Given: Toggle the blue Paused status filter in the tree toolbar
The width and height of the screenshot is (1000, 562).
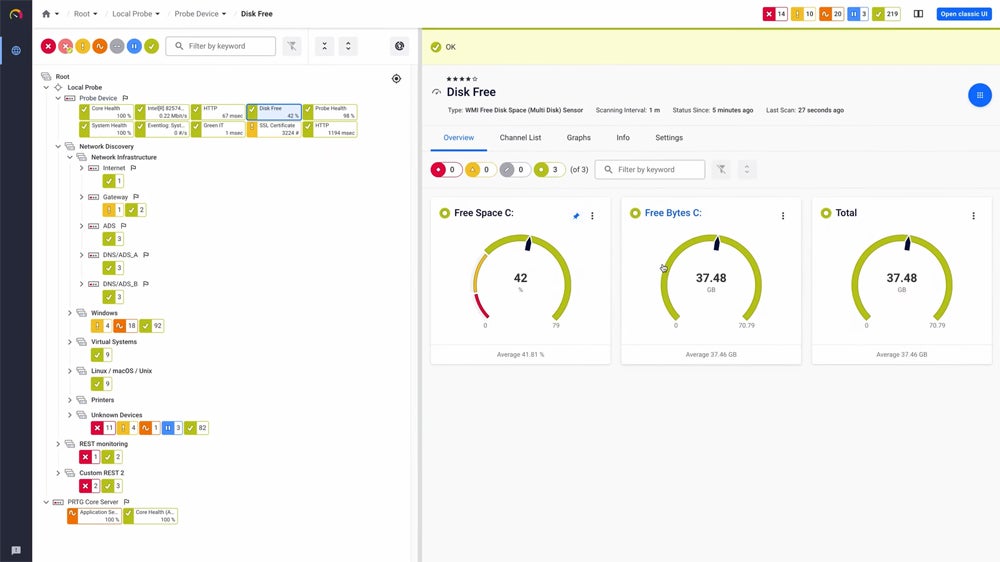Looking at the screenshot, I should [x=134, y=46].
